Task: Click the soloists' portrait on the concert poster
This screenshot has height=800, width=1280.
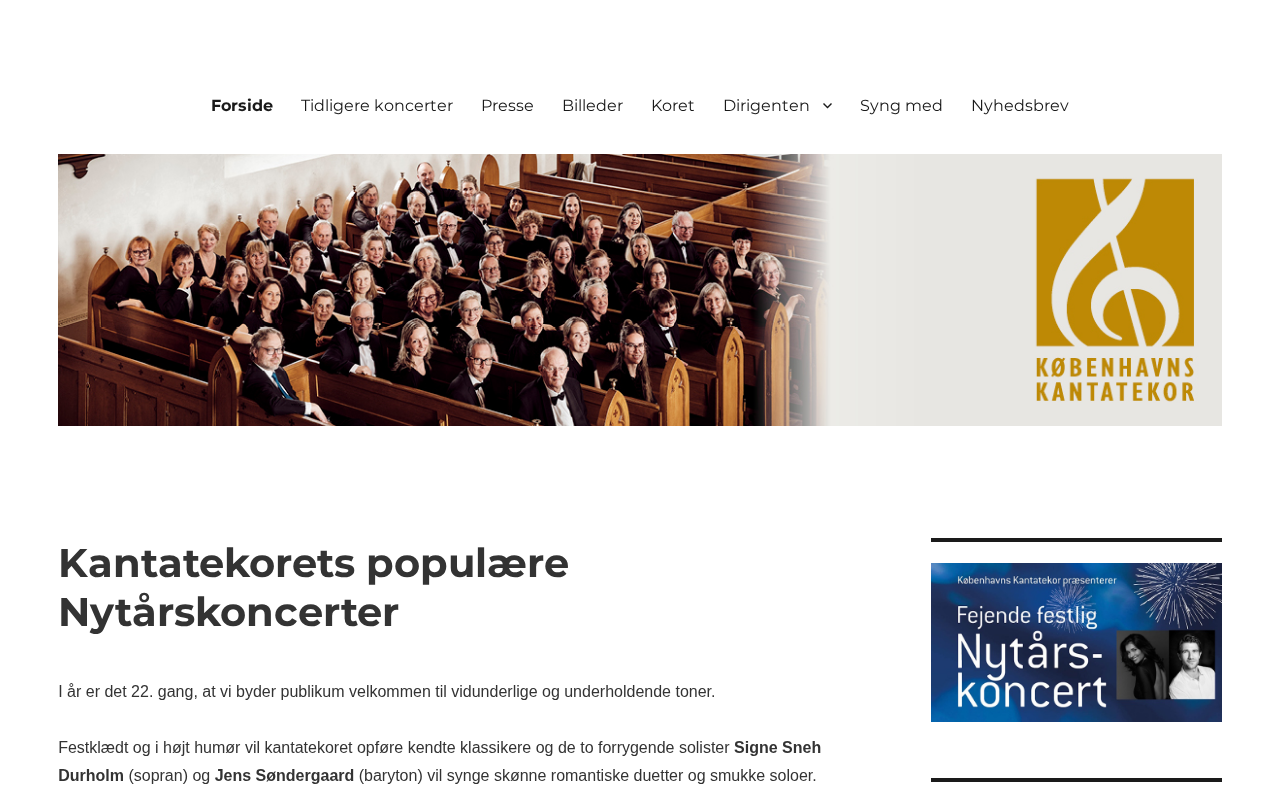Action: pyautogui.click(x=1166, y=665)
